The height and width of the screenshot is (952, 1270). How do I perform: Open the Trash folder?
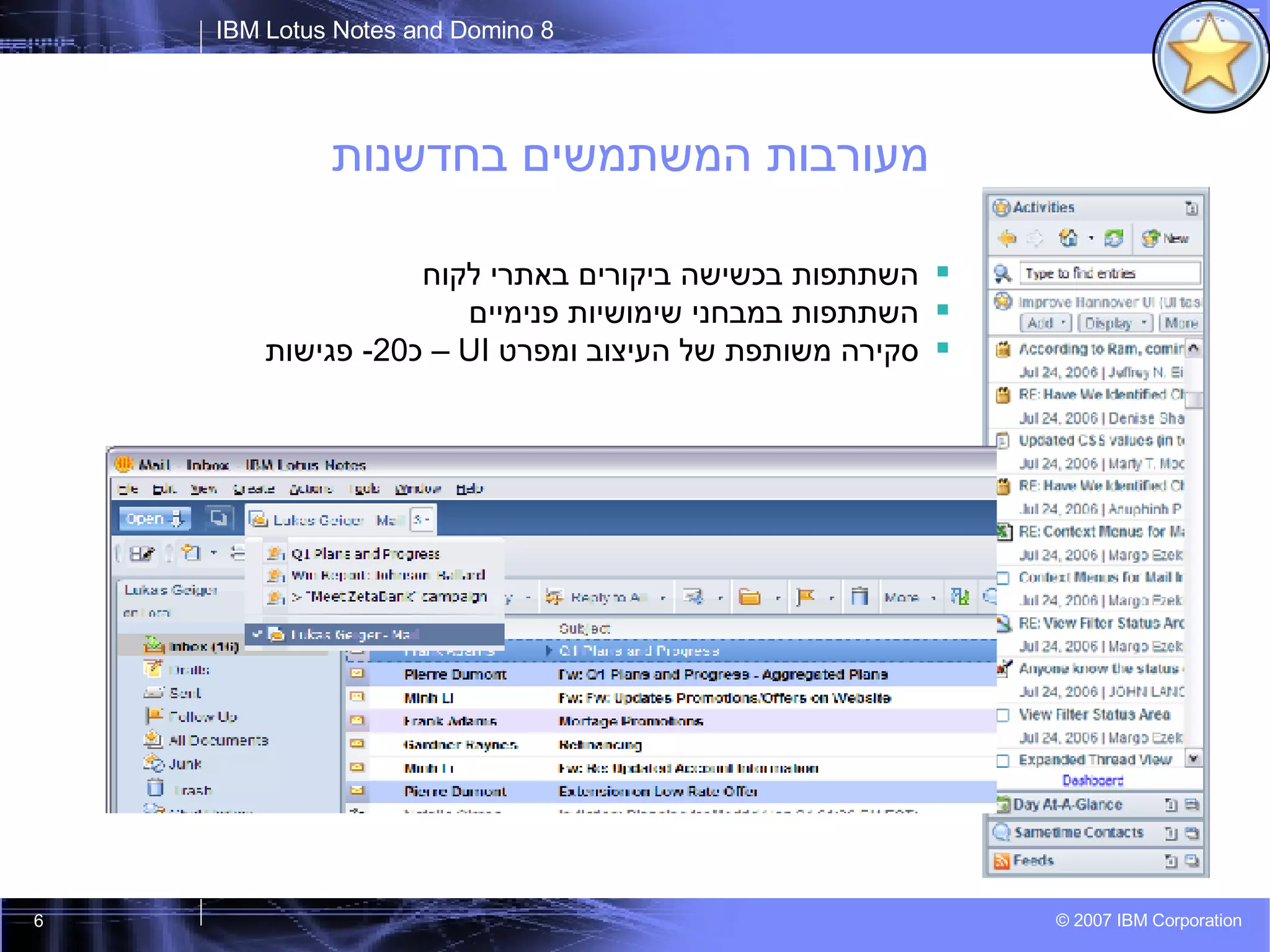[x=193, y=790]
